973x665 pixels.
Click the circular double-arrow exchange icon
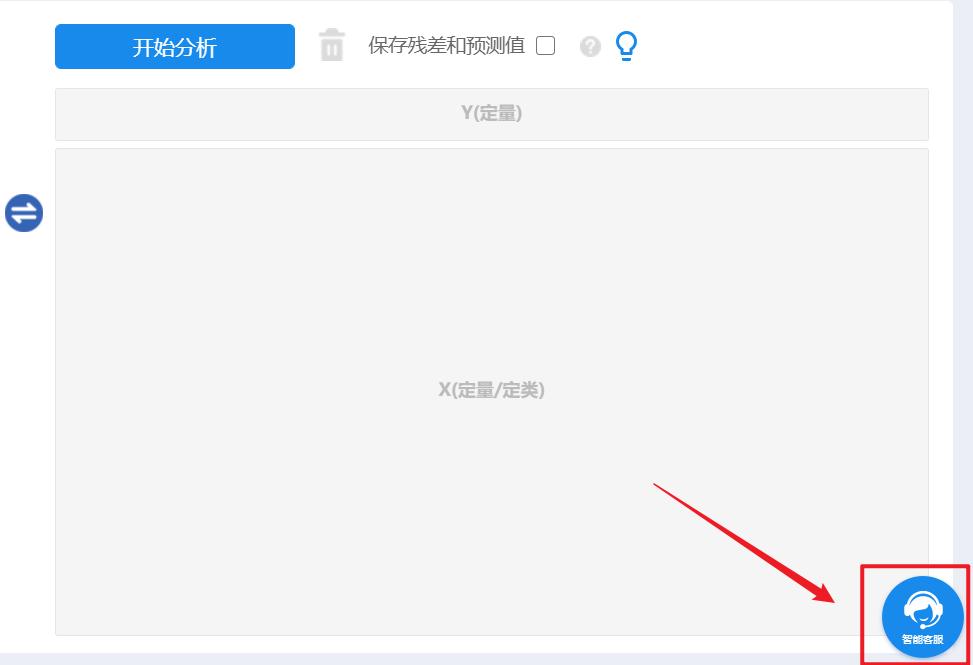click(23, 212)
